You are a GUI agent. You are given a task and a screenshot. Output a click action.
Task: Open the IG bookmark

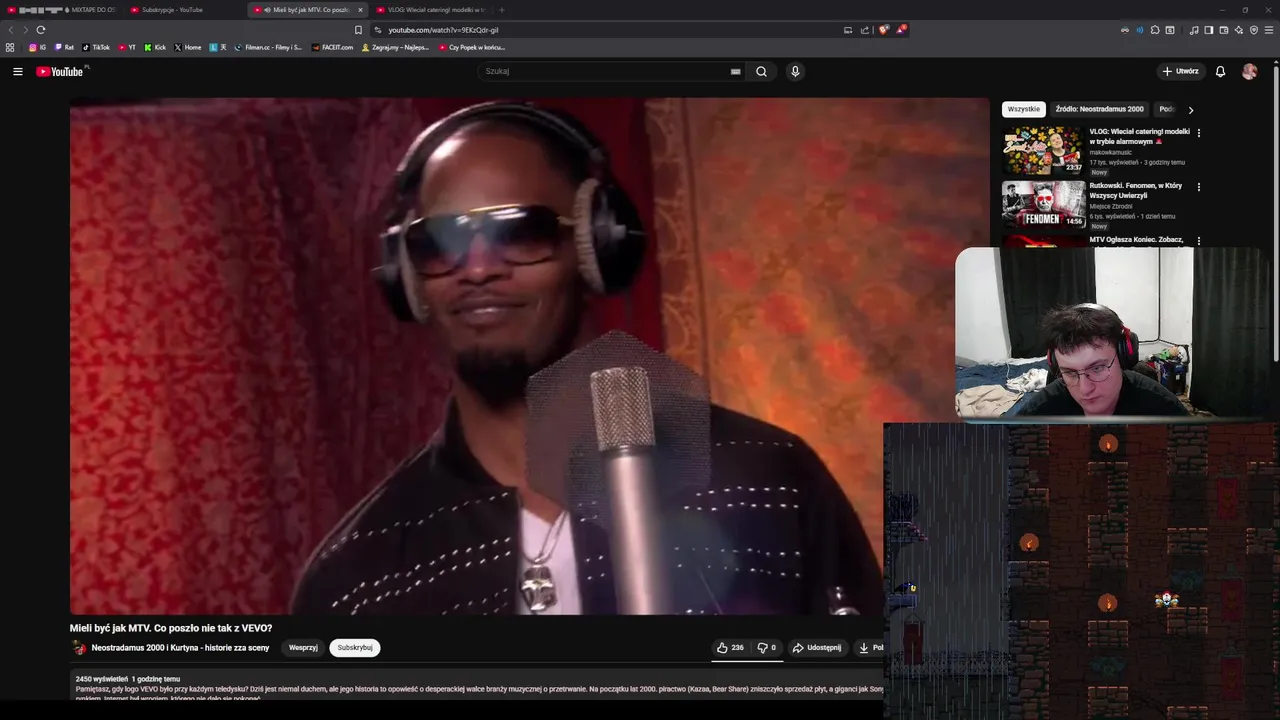(37, 47)
